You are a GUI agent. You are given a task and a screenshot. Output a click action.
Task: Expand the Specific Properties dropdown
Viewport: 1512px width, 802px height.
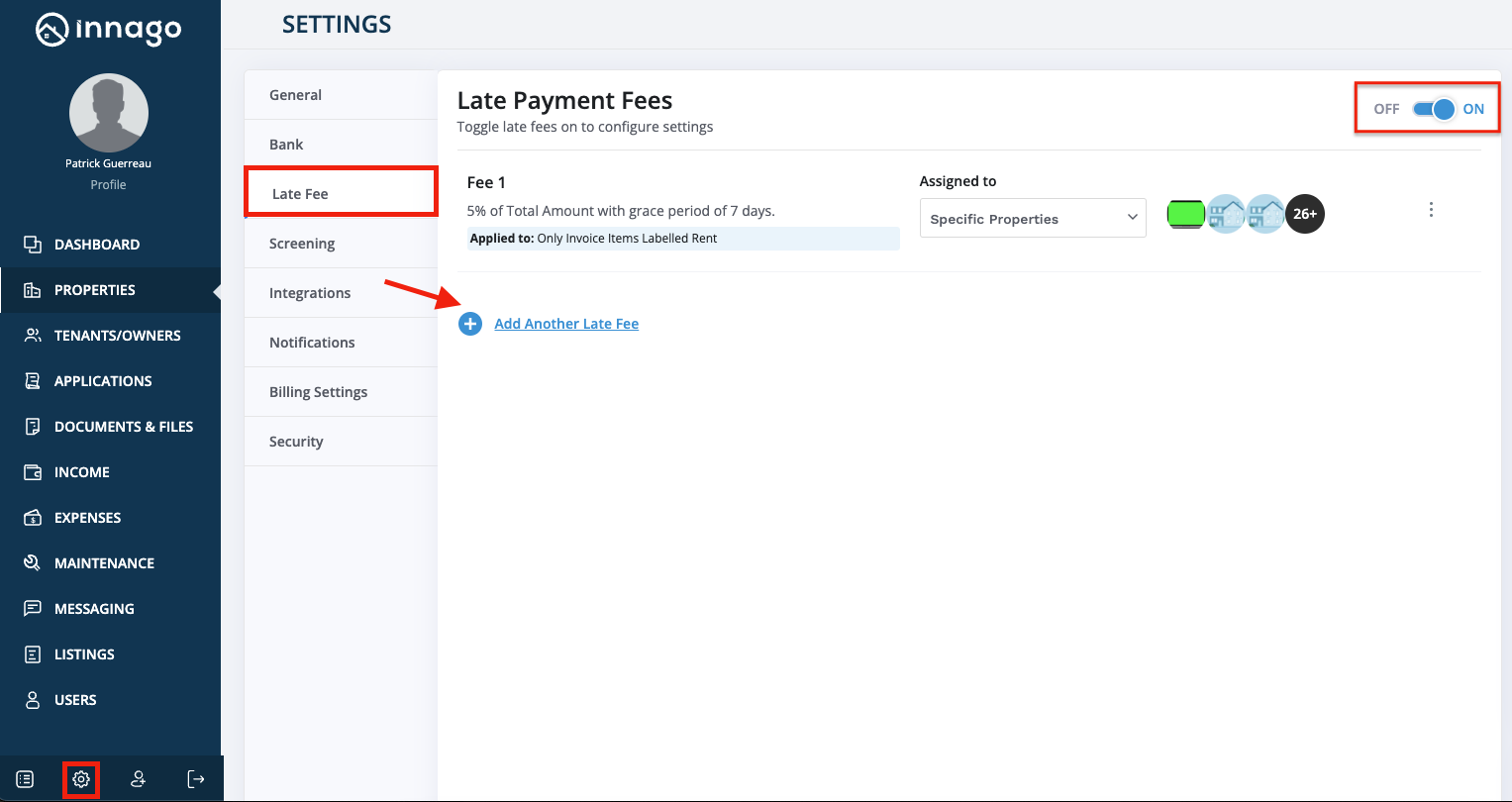coord(1032,219)
